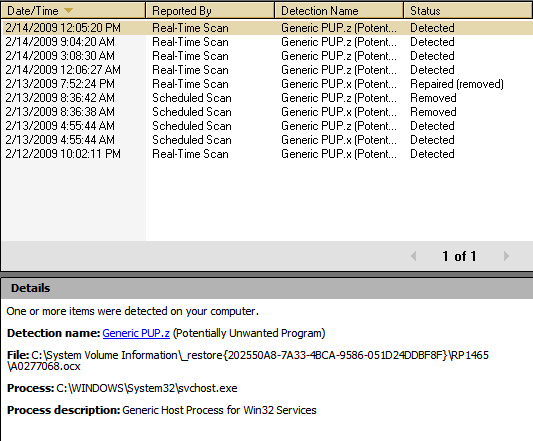Click the Details panel header

pyautogui.click(x=267, y=288)
